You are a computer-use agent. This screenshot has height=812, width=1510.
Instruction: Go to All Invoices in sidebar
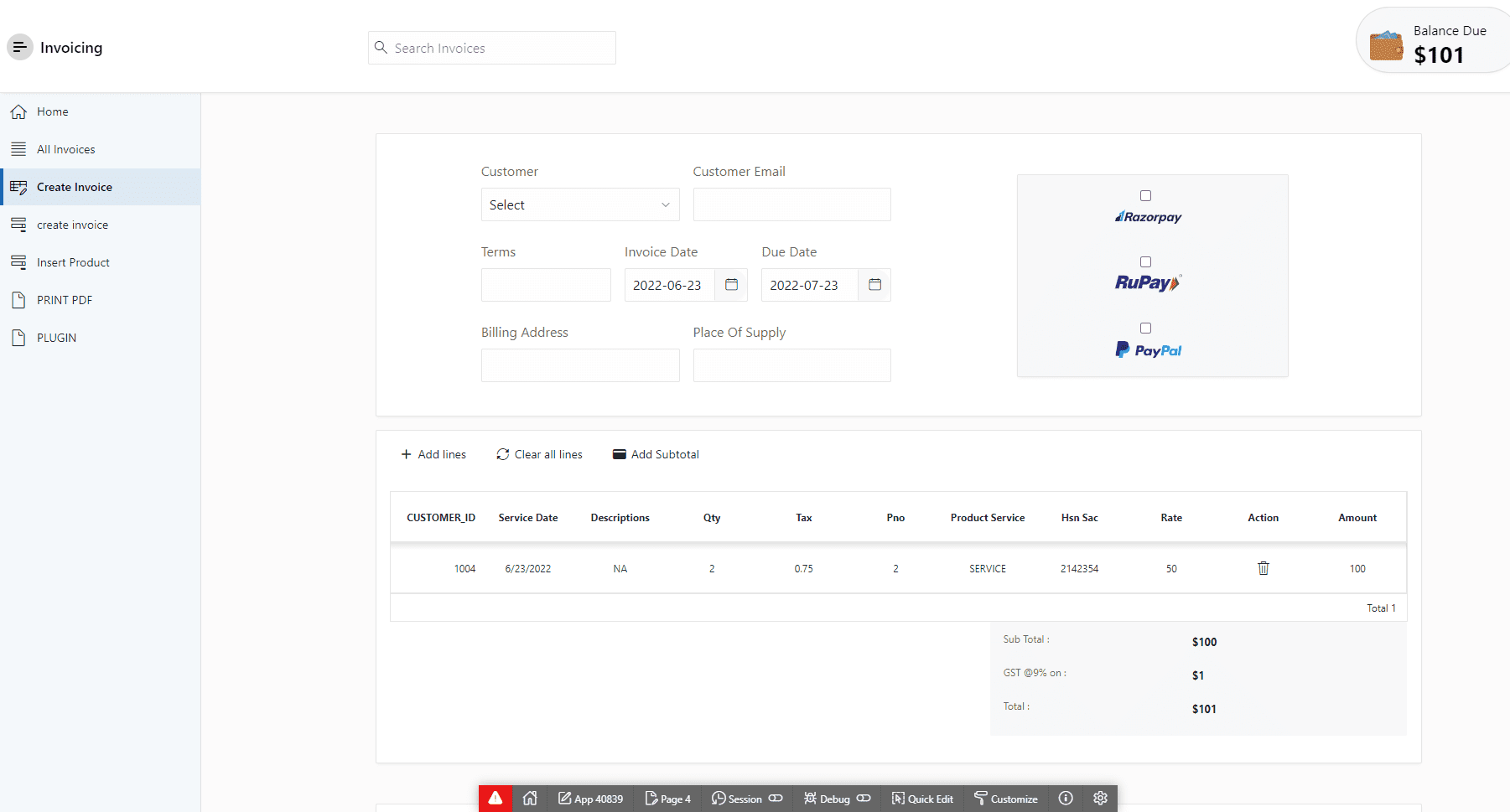(x=66, y=149)
